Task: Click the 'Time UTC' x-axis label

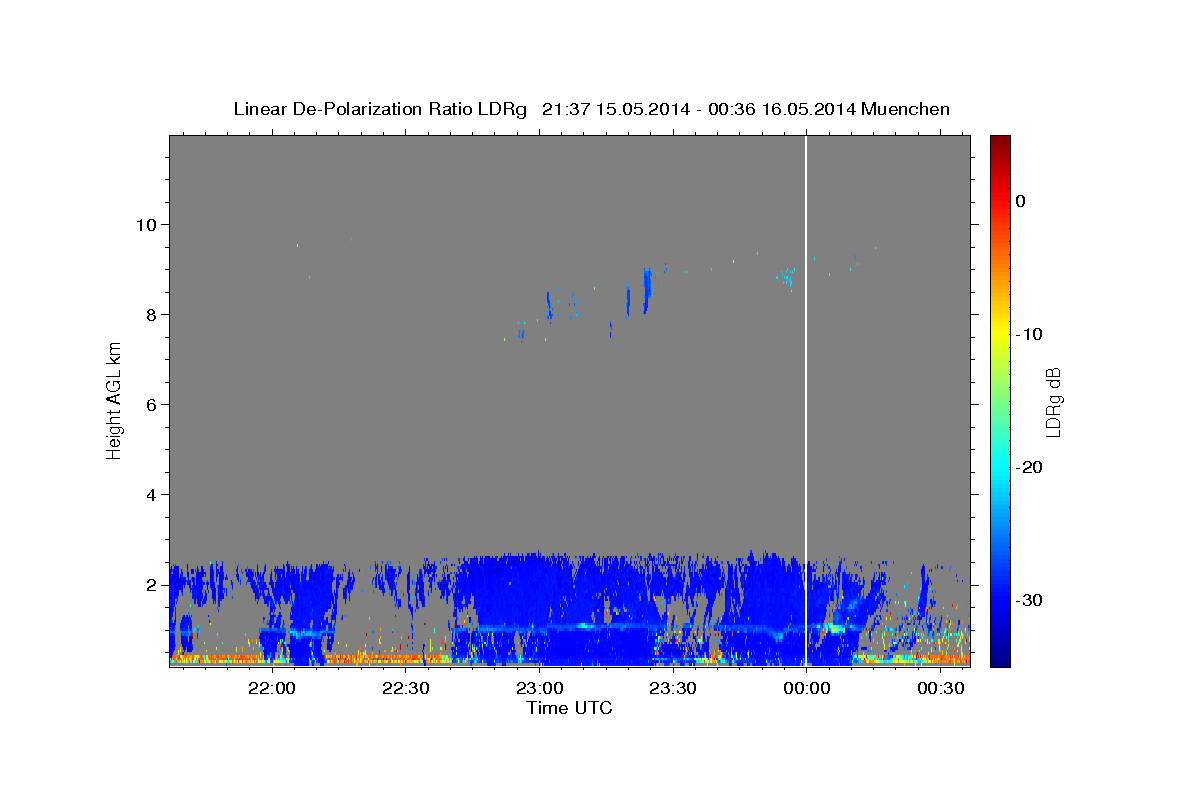Action: coord(569,708)
